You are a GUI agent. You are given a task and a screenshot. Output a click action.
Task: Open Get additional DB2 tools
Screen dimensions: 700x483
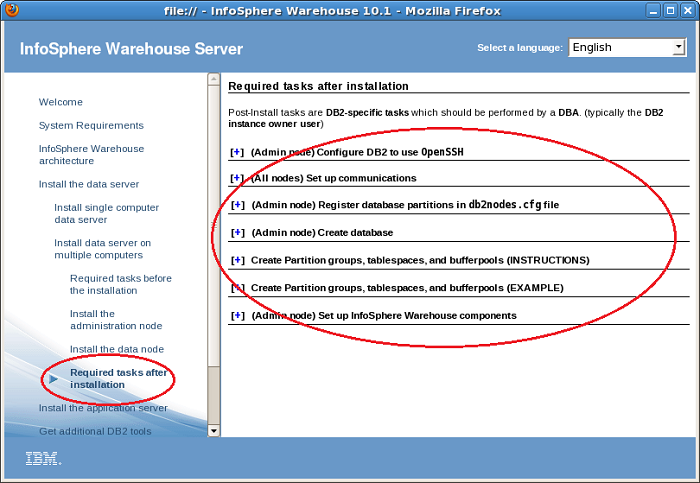95,431
